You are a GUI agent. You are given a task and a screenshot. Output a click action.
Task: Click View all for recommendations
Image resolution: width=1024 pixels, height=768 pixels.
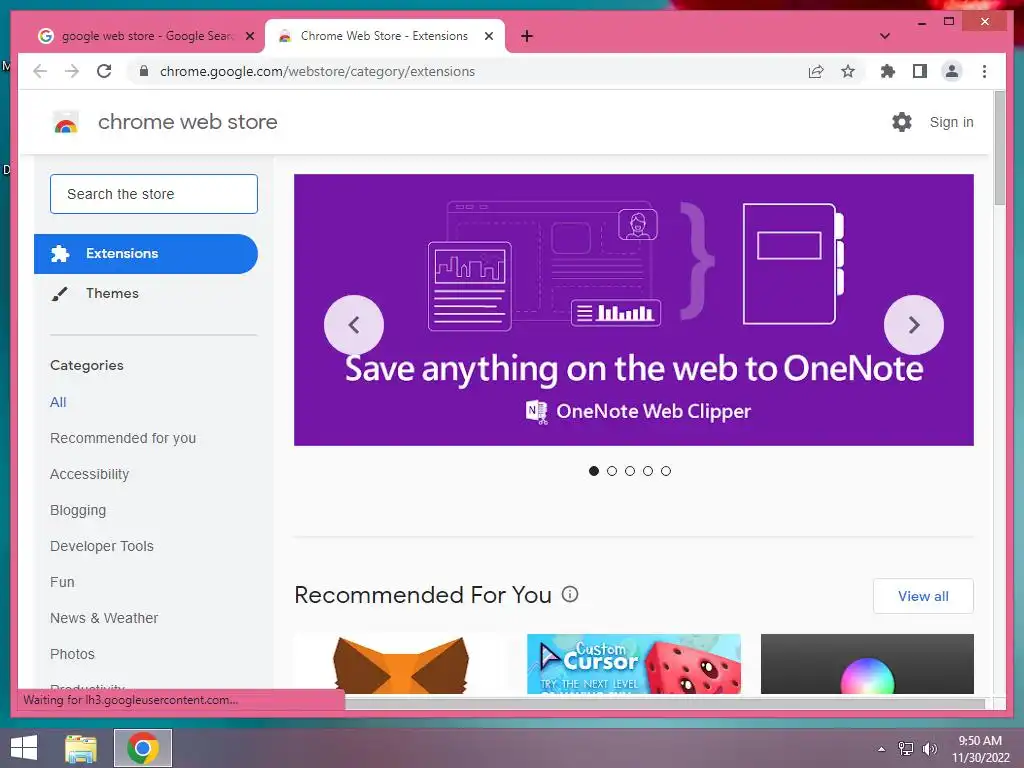923,596
